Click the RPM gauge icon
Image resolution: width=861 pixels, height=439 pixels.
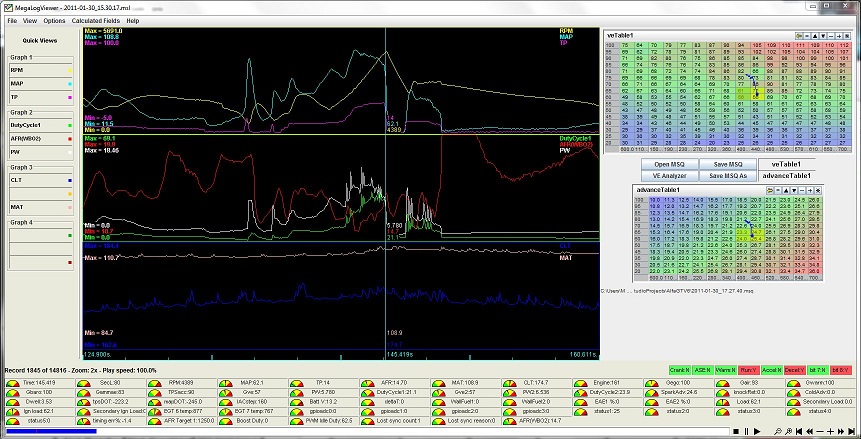pos(155,382)
